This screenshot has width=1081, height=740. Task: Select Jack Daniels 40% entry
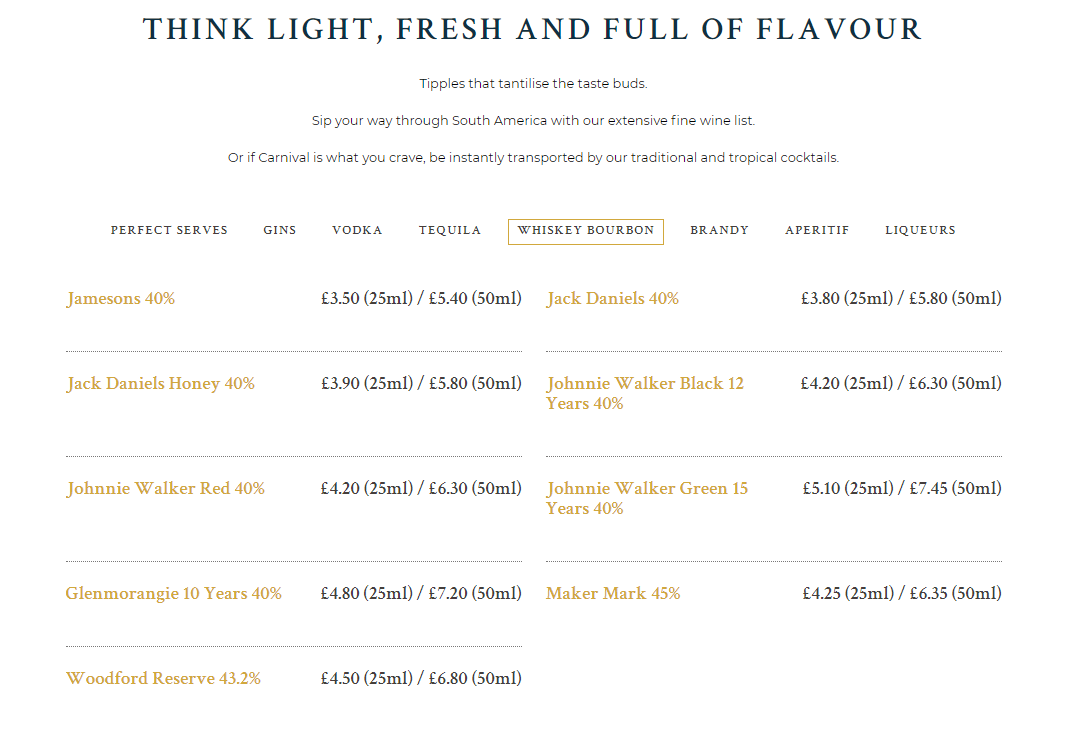point(612,299)
